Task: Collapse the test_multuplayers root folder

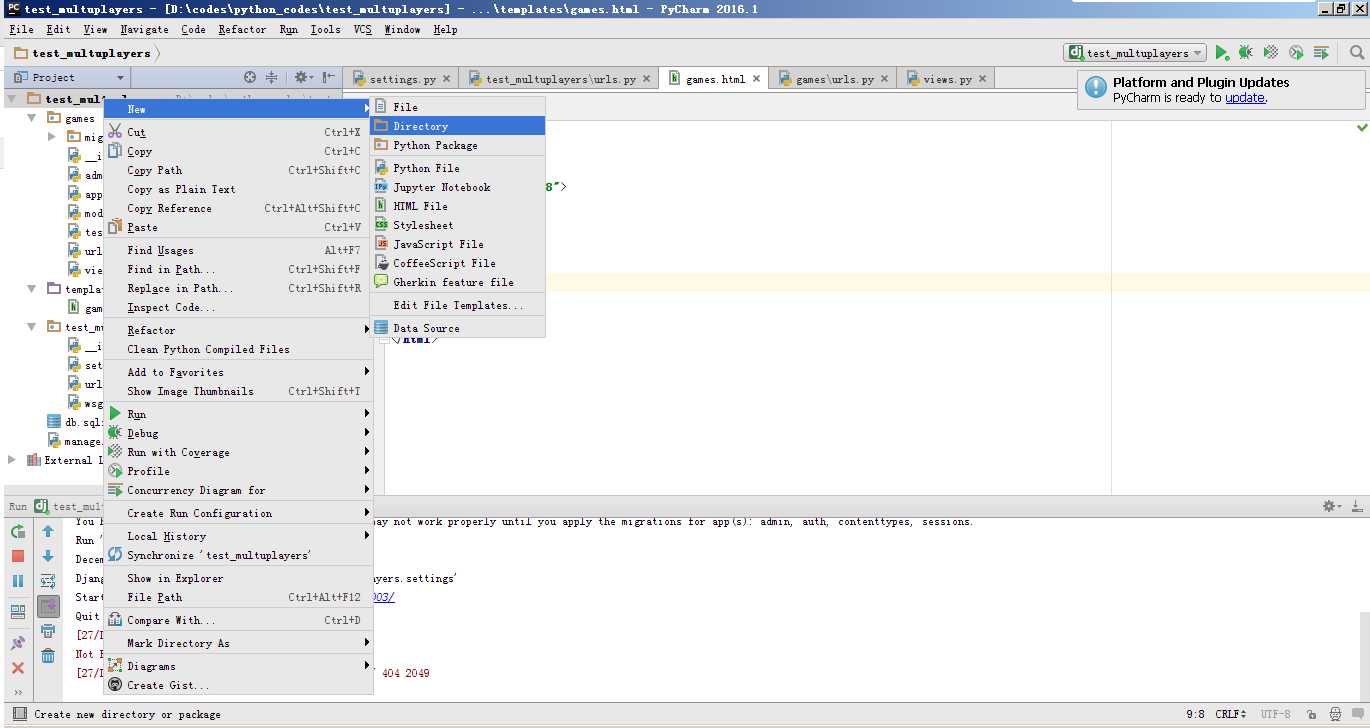Action: [12, 99]
